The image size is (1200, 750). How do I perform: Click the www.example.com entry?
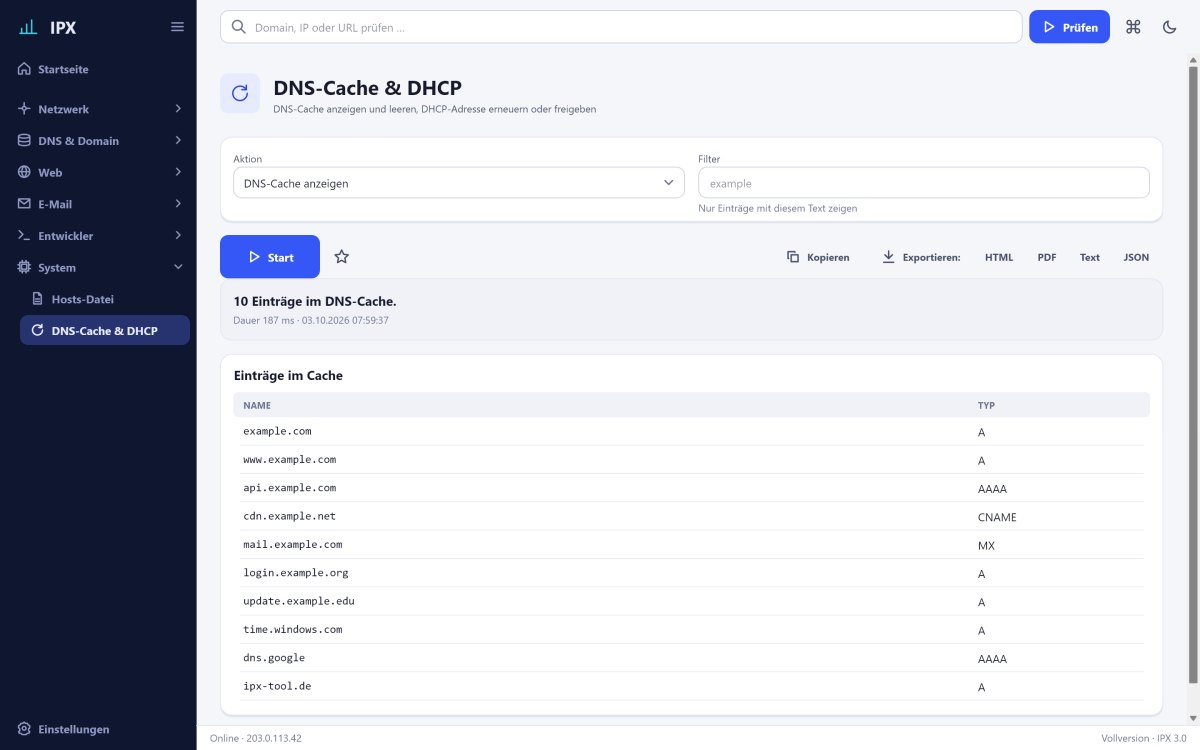point(290,460)
